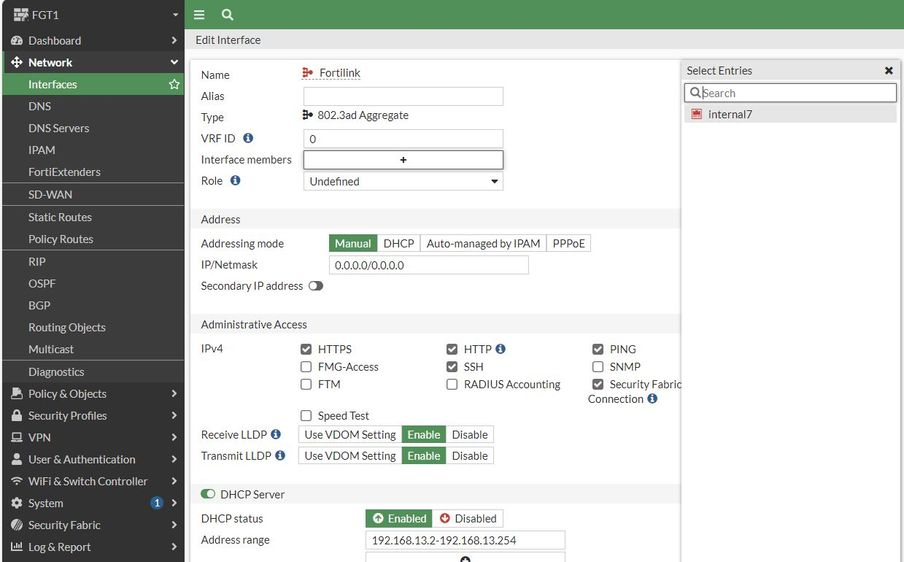Enable the FMG-Access checkbox
Image resolution: width=904 pixels, height=562 pixels.
(306, 367)
